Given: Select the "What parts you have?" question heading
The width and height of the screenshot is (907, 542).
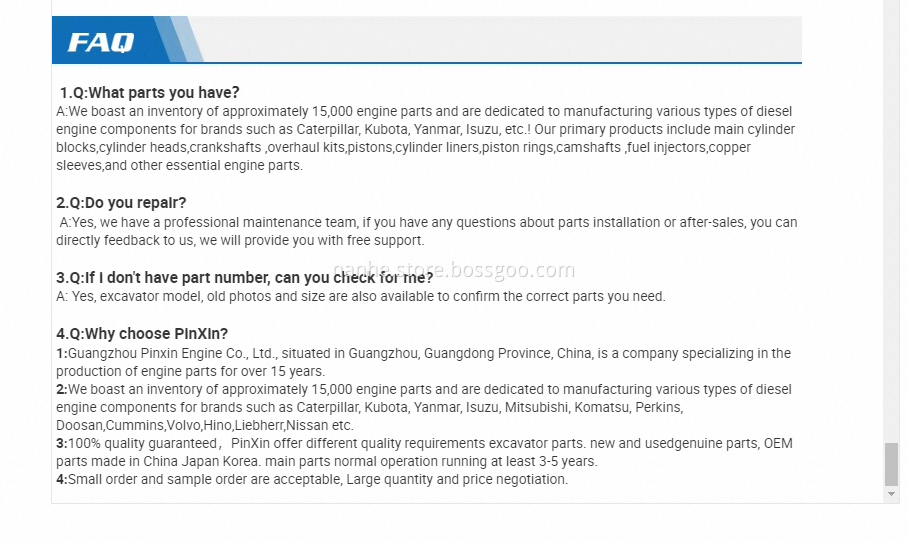Looking at the screenshot, I should (x=150, y=93).
